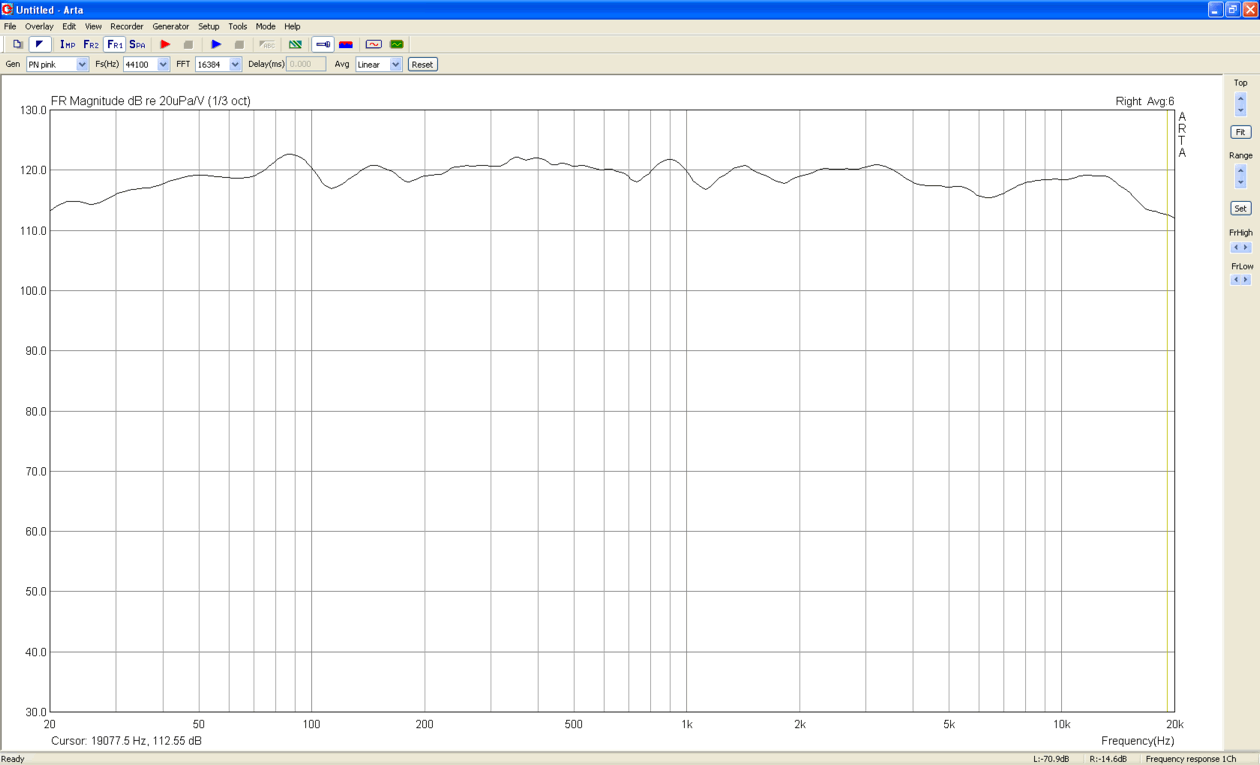Image resolution: width=1260 pixels, height=765 pixels.
Task: Restore down the Arta window
Action: [1232, 9]
